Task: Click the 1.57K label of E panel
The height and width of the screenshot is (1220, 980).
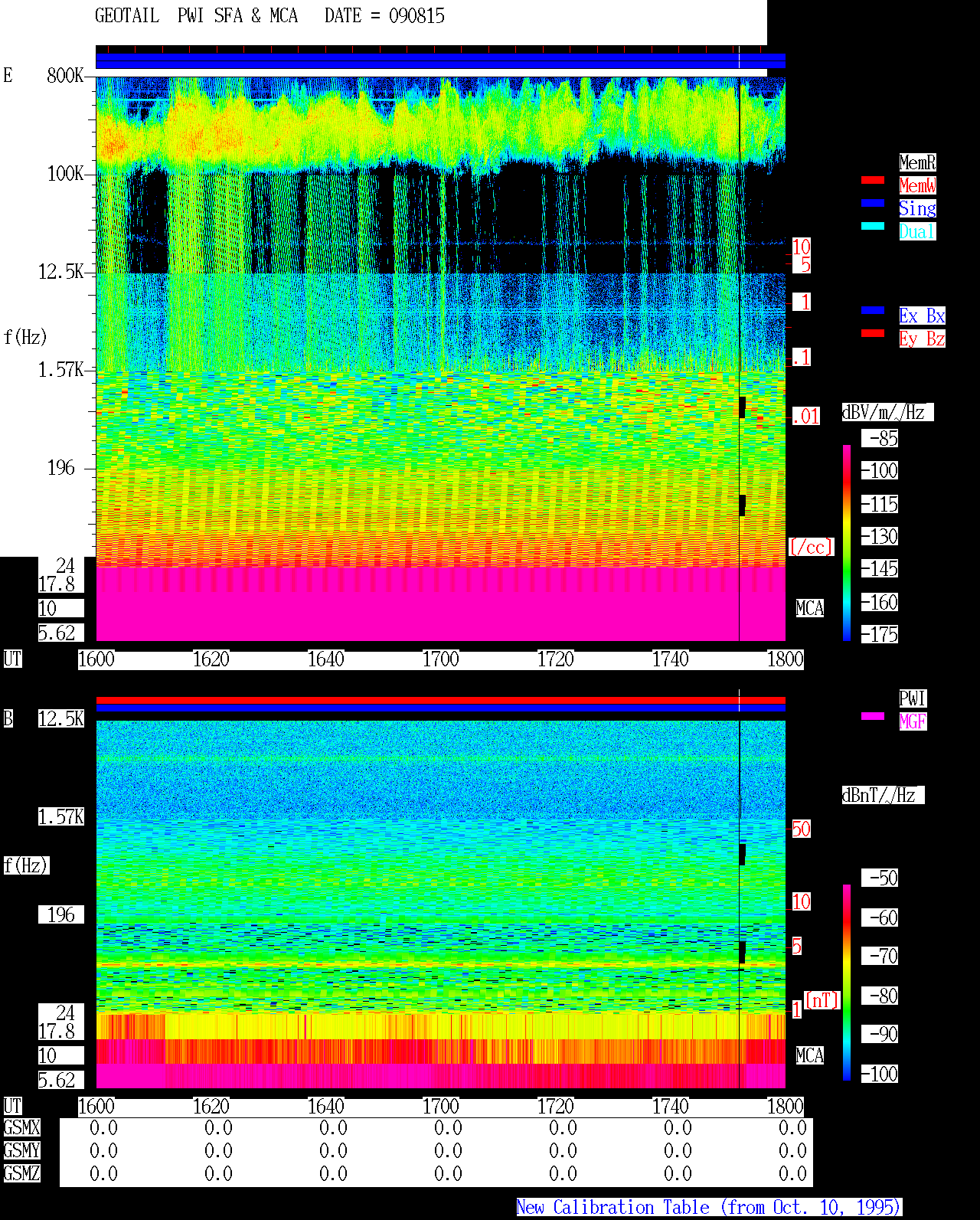Action: (x=61, y=369)
